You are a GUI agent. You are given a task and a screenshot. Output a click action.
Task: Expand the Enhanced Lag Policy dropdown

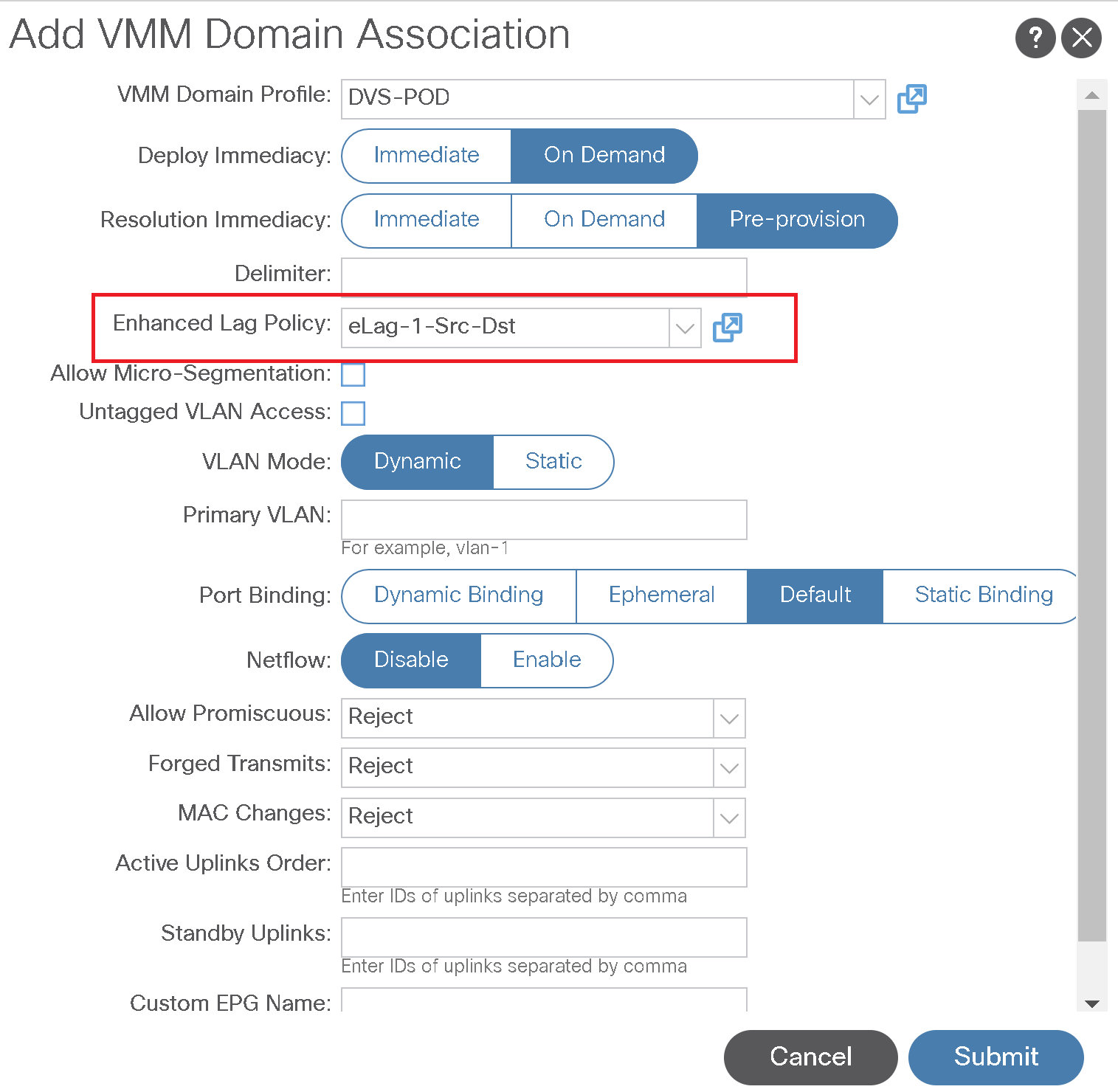685,328
